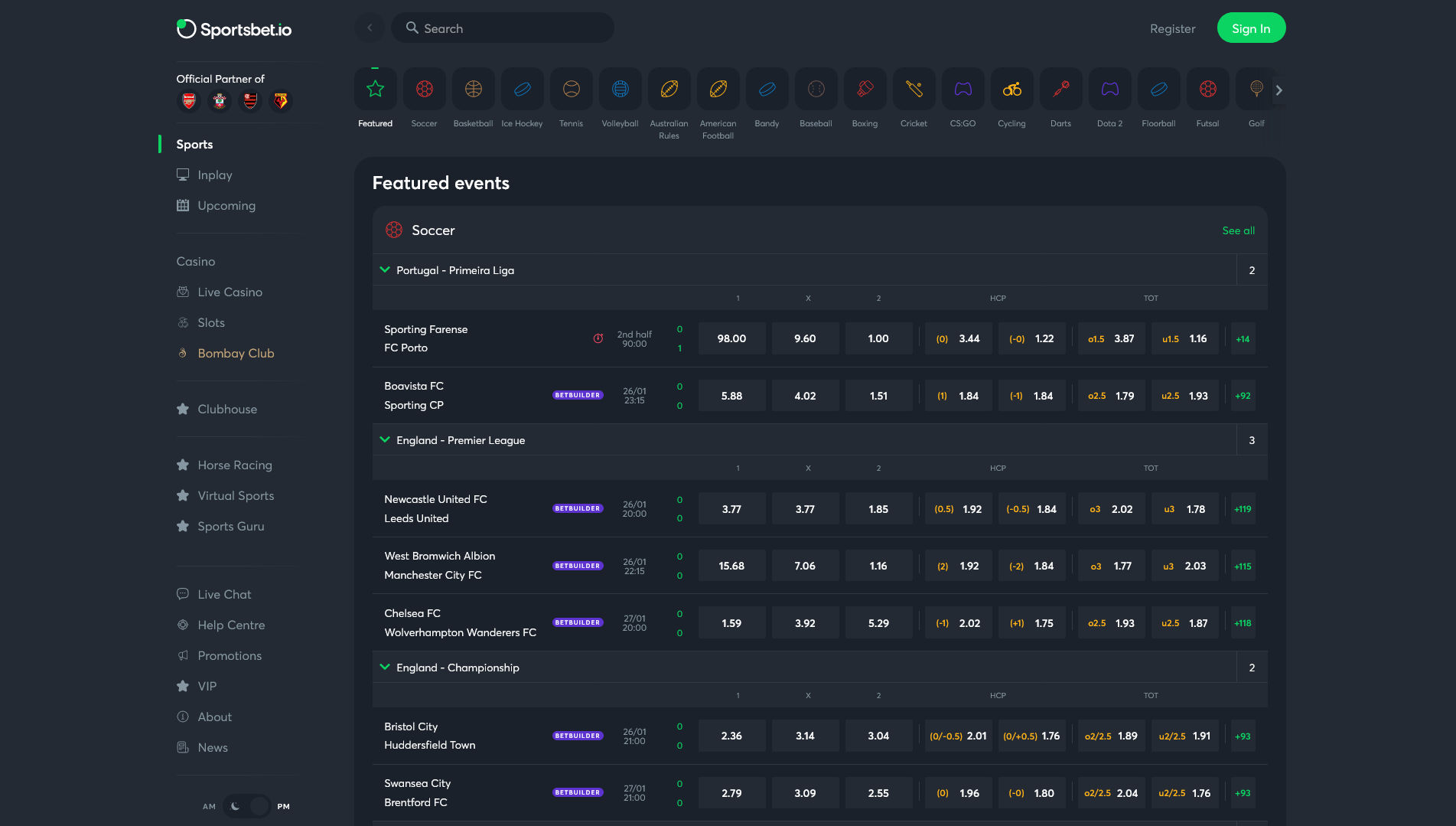Click the Arsenal partner badge

click(x=189, y=100)
